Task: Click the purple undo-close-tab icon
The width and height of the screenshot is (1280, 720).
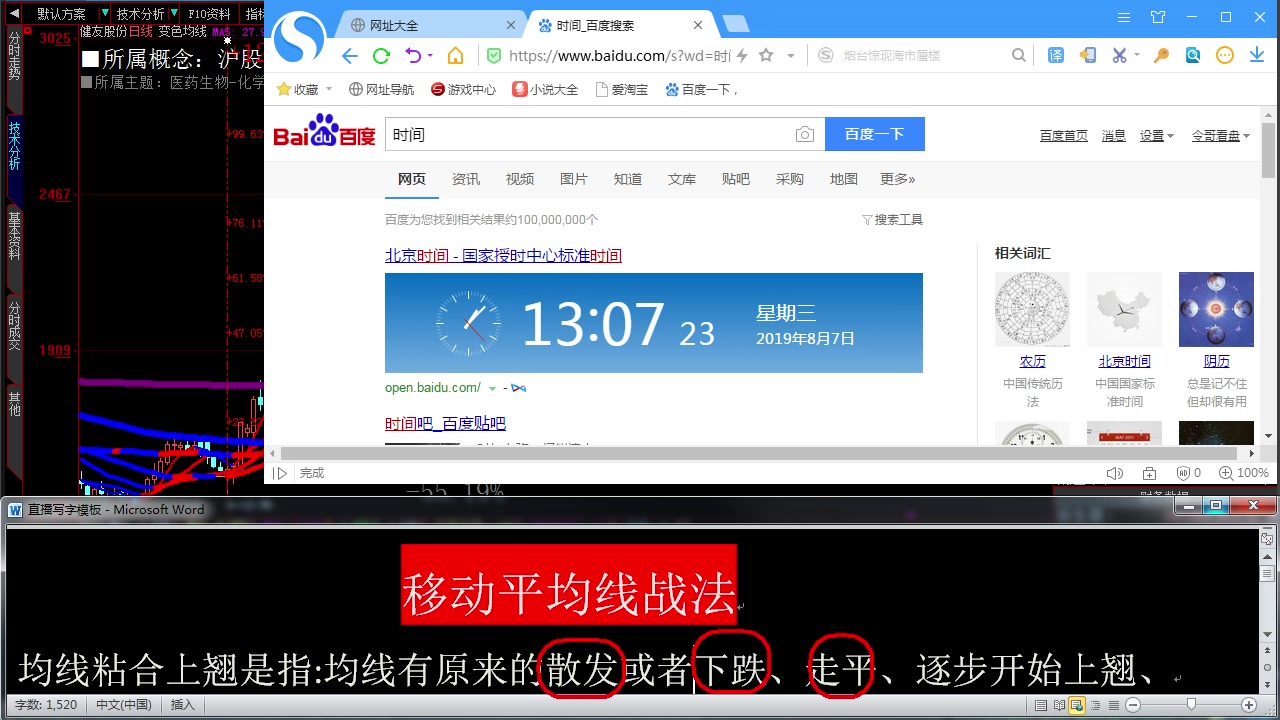Action: click(x=414, y=56)
